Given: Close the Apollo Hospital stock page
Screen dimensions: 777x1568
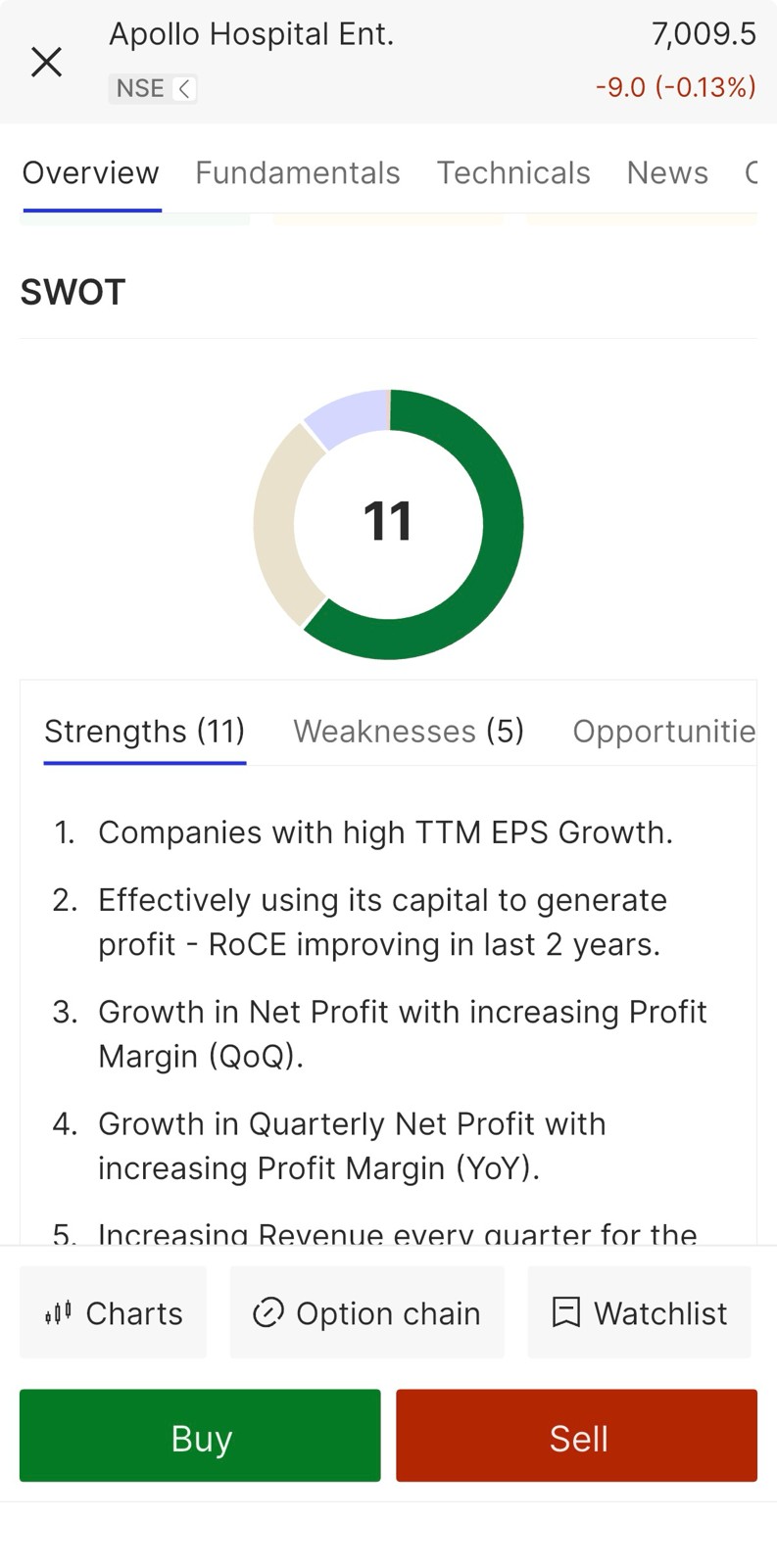Looking at the screenshot, I should (46, 62).
